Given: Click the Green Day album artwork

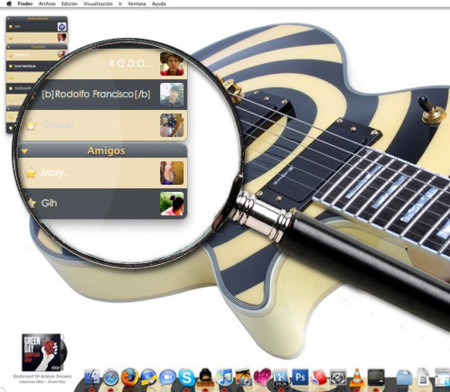Looking at the screenshot, I should pyautogui.click(x=43, y=352).
